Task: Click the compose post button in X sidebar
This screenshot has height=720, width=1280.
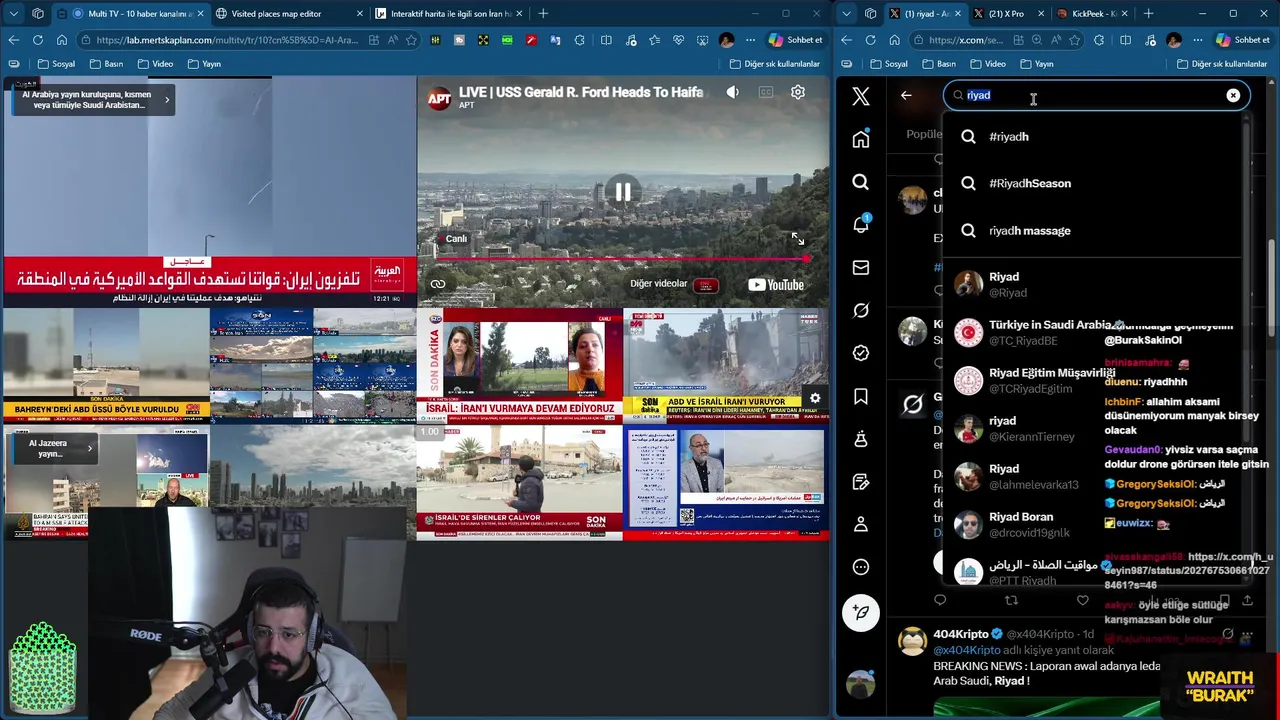Action: point(861,612)
